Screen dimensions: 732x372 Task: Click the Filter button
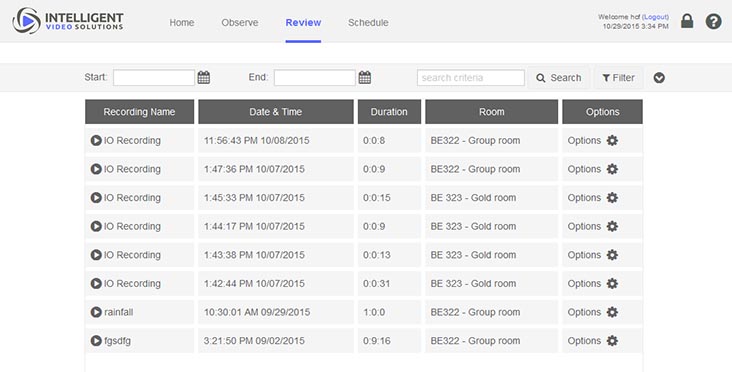[x=619, y=78]
